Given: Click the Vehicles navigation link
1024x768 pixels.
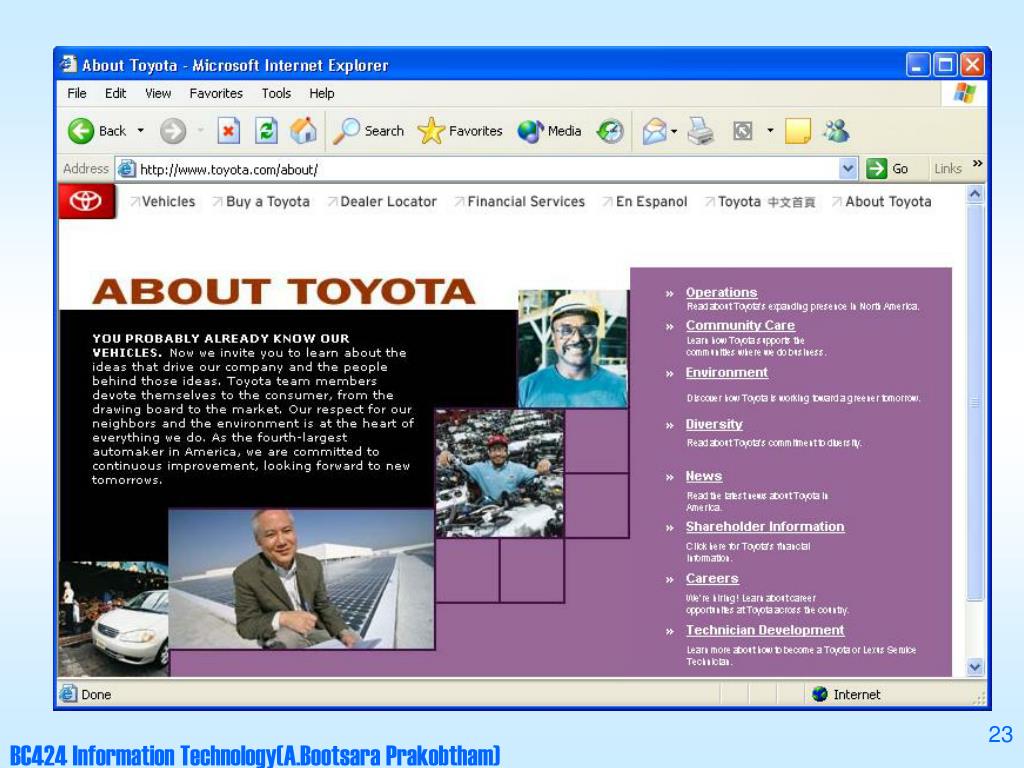Looking at the screenshot, I should pyautogui.click(x=168, y=202).
